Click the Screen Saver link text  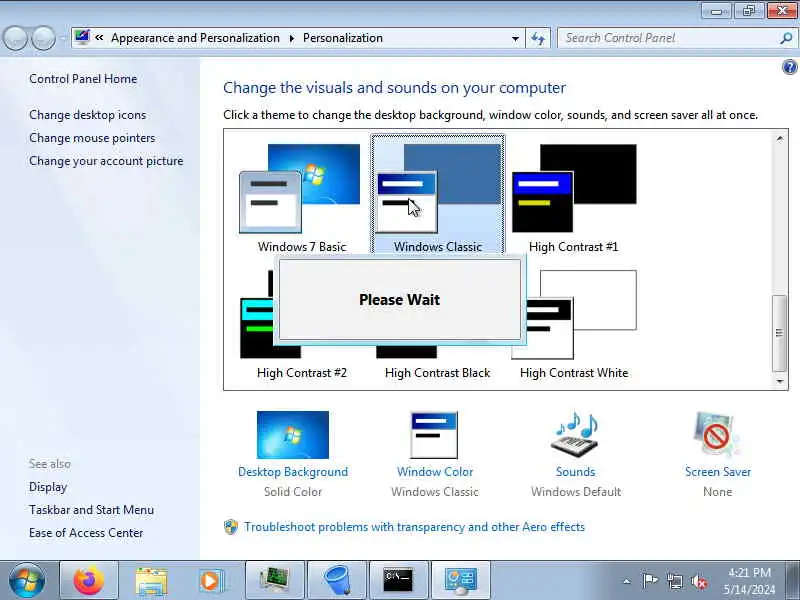tap(718, 472)
